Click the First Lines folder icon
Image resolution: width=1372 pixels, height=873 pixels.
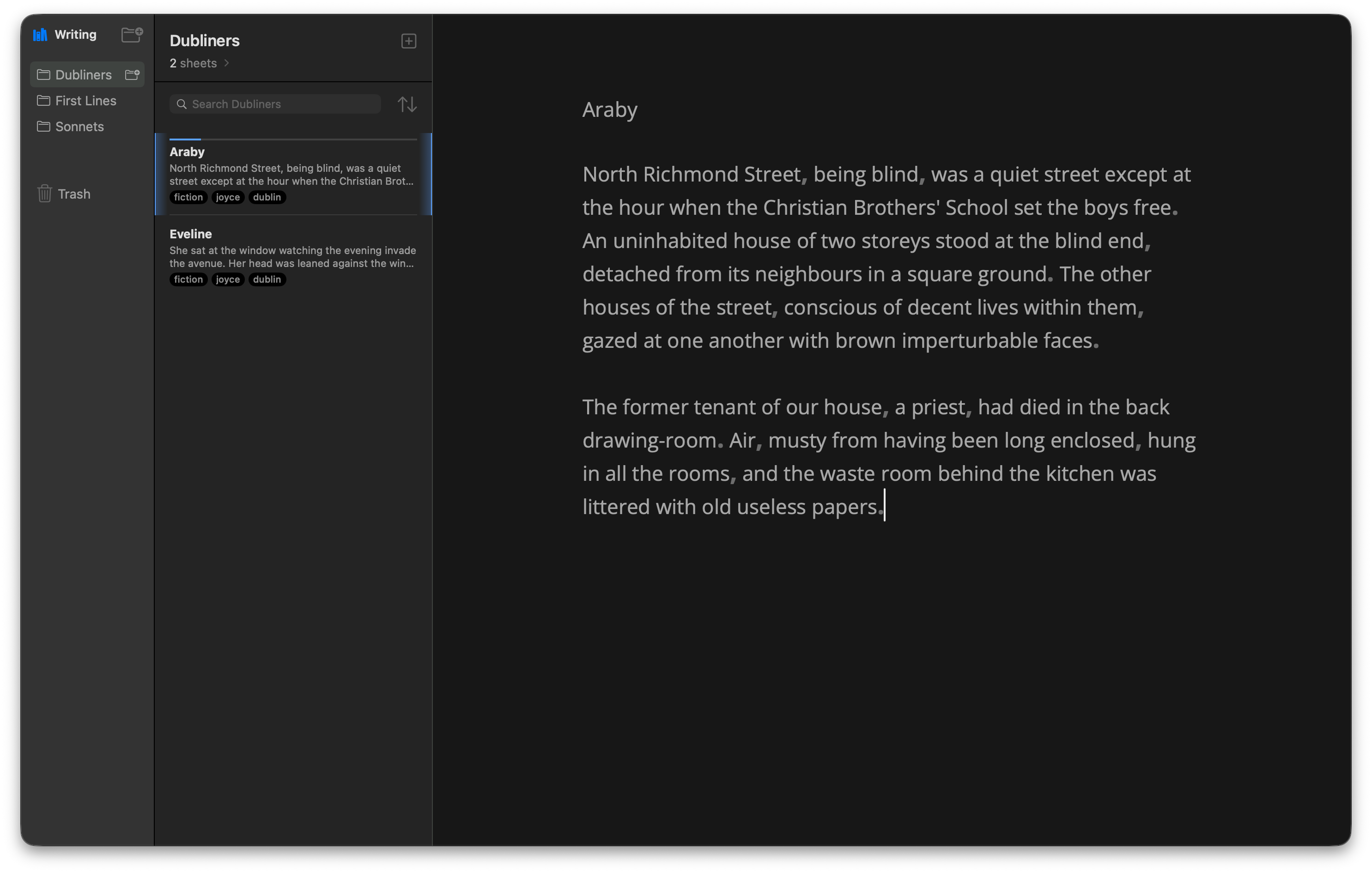(x=43, y=101)
